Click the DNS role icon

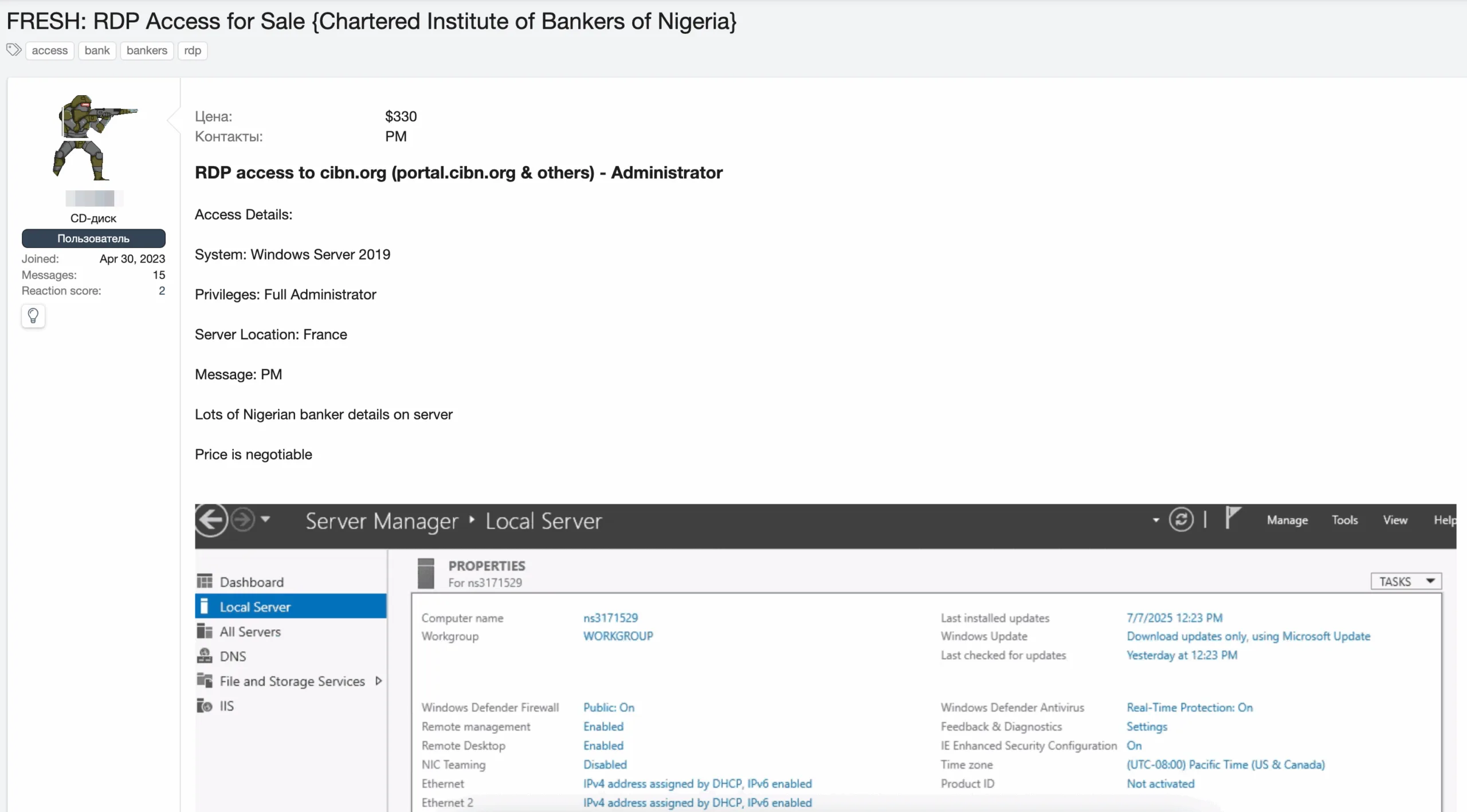pyautogui.click(x=205, y=656)
